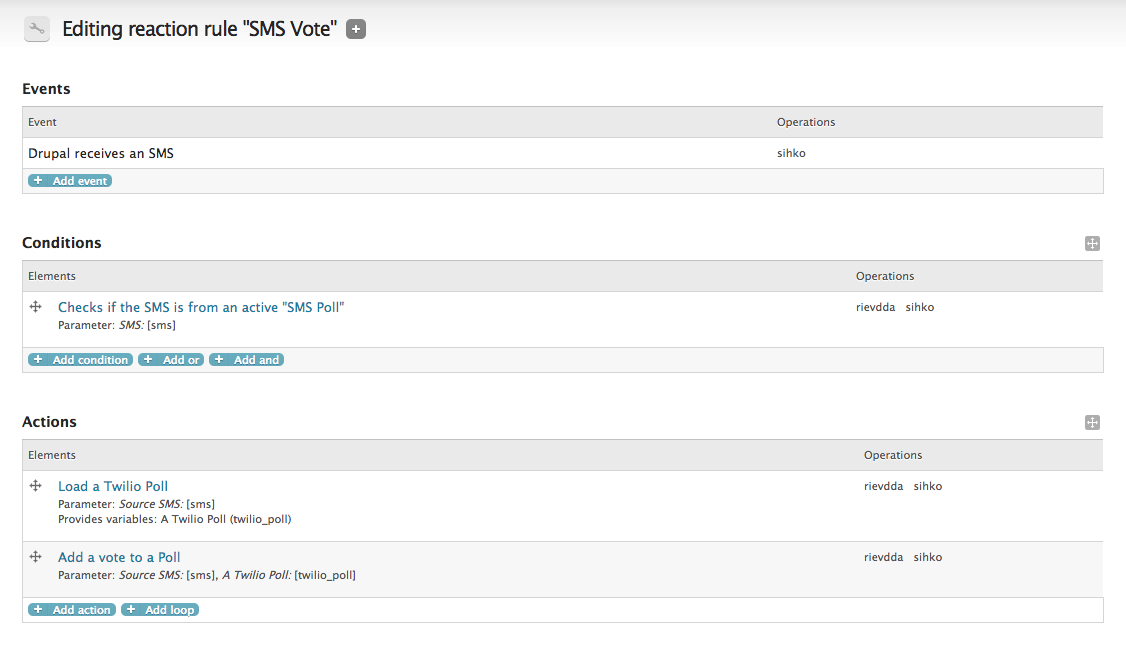
Task: Grab drag handle for SMS Poll condition
Action: (36, 307)
